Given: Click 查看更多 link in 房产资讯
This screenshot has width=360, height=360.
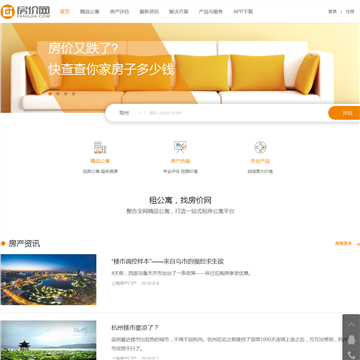Looking at the screenshot, I should coord(343,244).
